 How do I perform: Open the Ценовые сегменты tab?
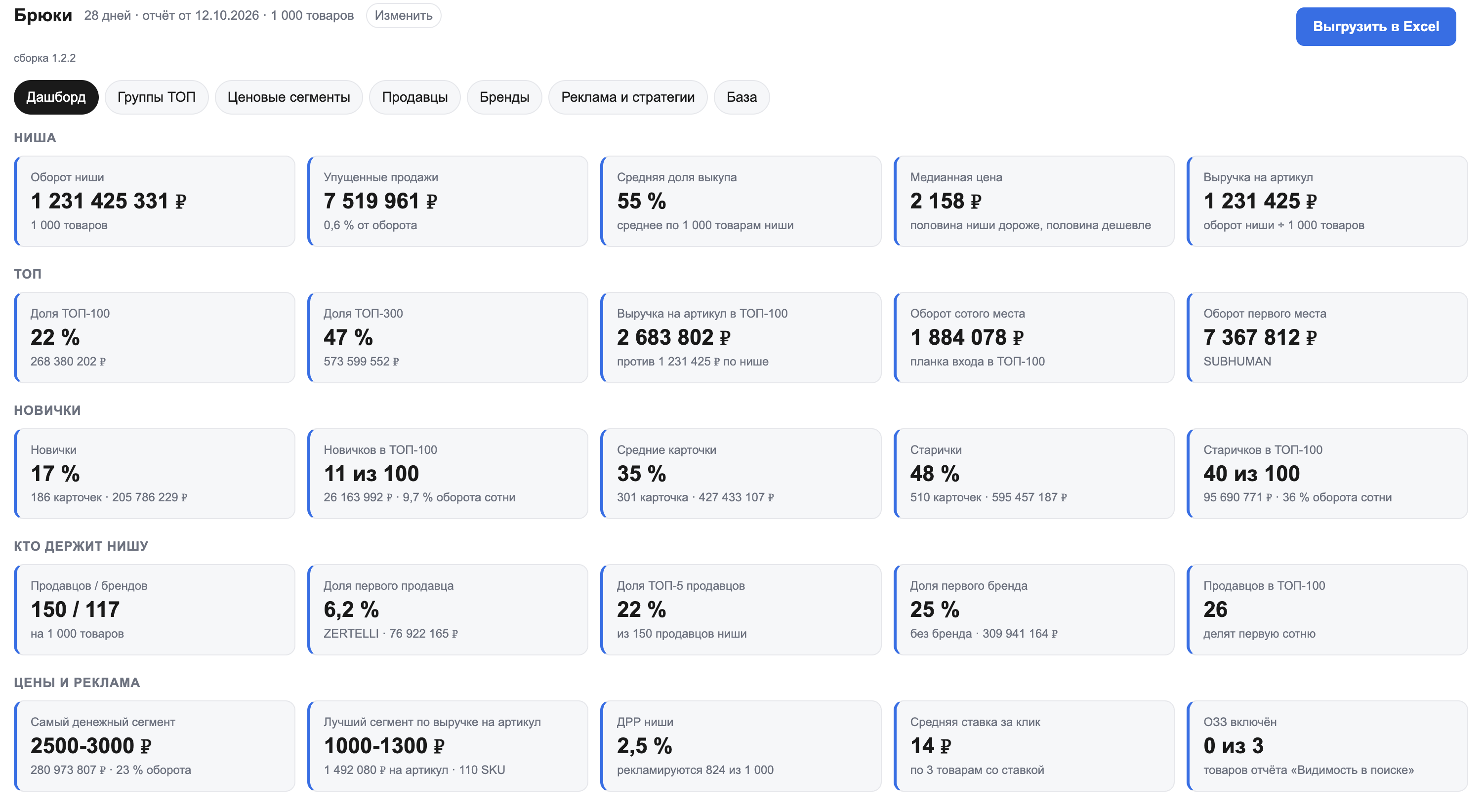[x=288, y=97]
